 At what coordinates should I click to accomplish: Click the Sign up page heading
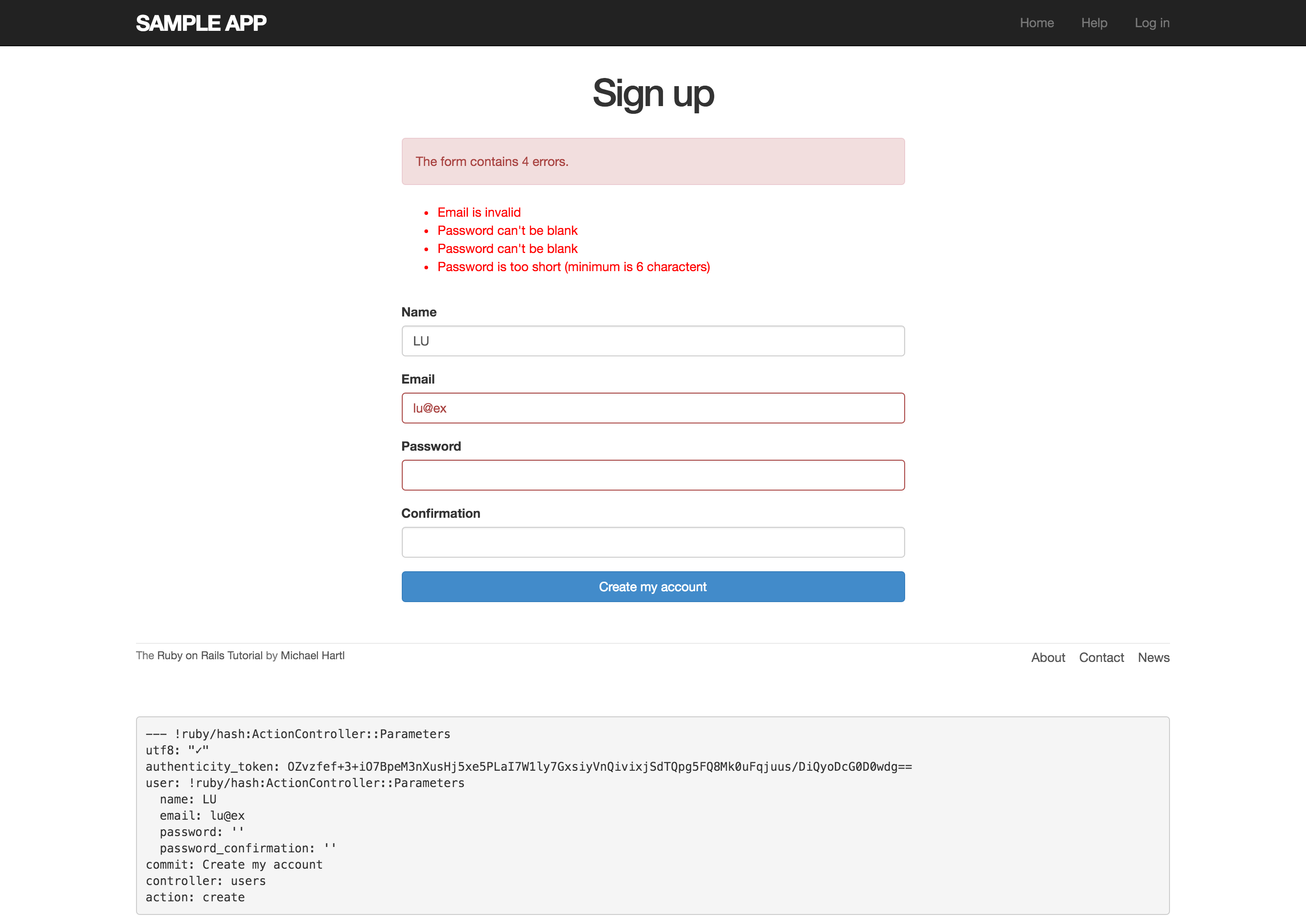(x=653, y=93)
